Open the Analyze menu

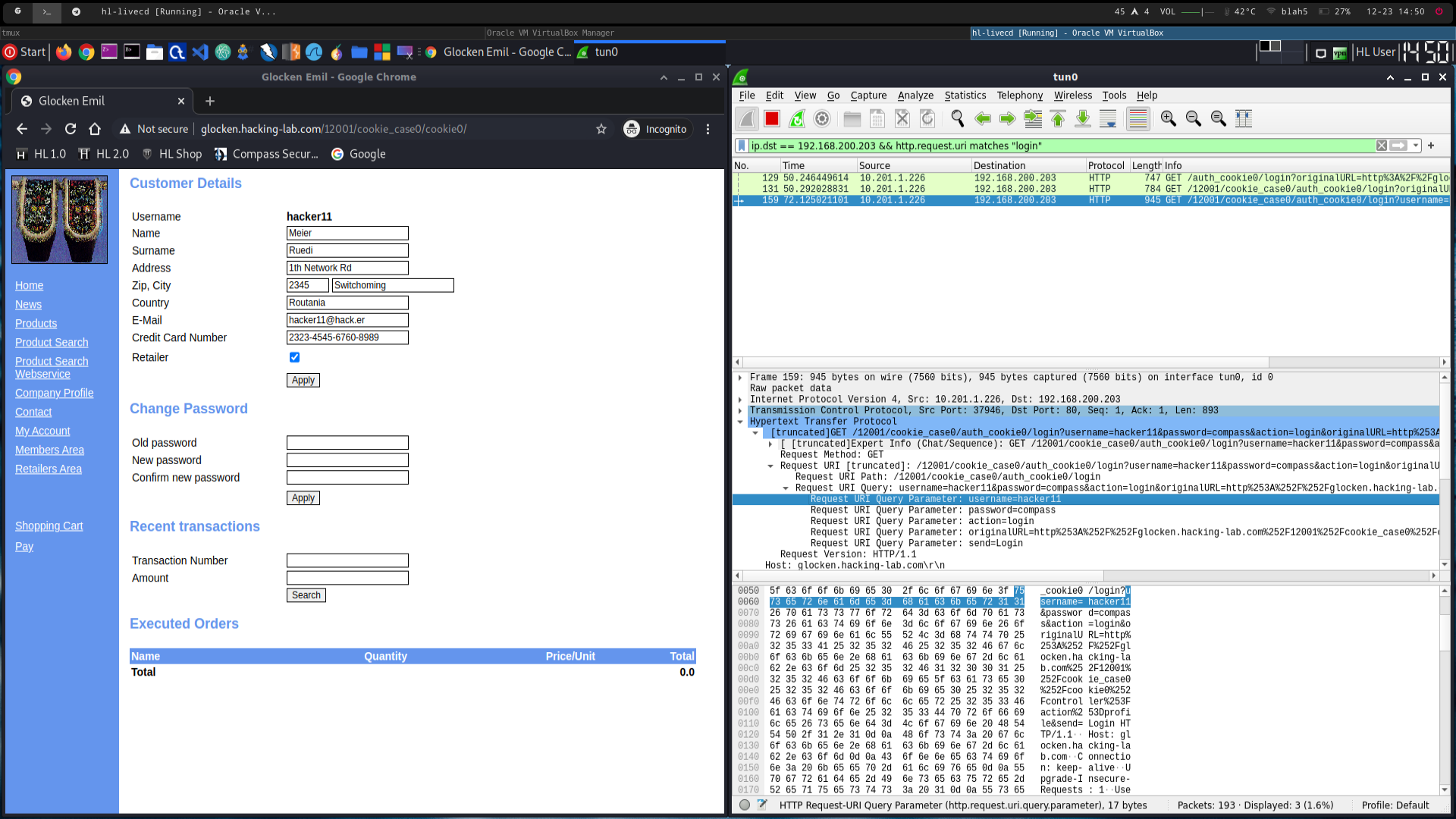(x=915, y=96)
